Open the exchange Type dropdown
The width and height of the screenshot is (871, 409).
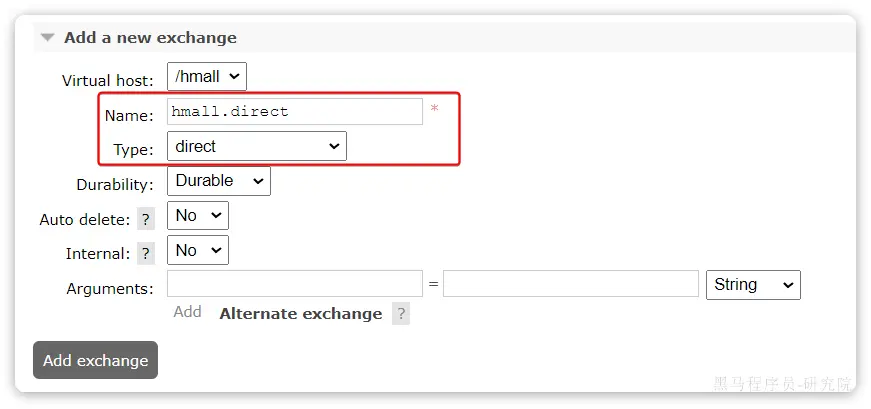click(256, 146)
